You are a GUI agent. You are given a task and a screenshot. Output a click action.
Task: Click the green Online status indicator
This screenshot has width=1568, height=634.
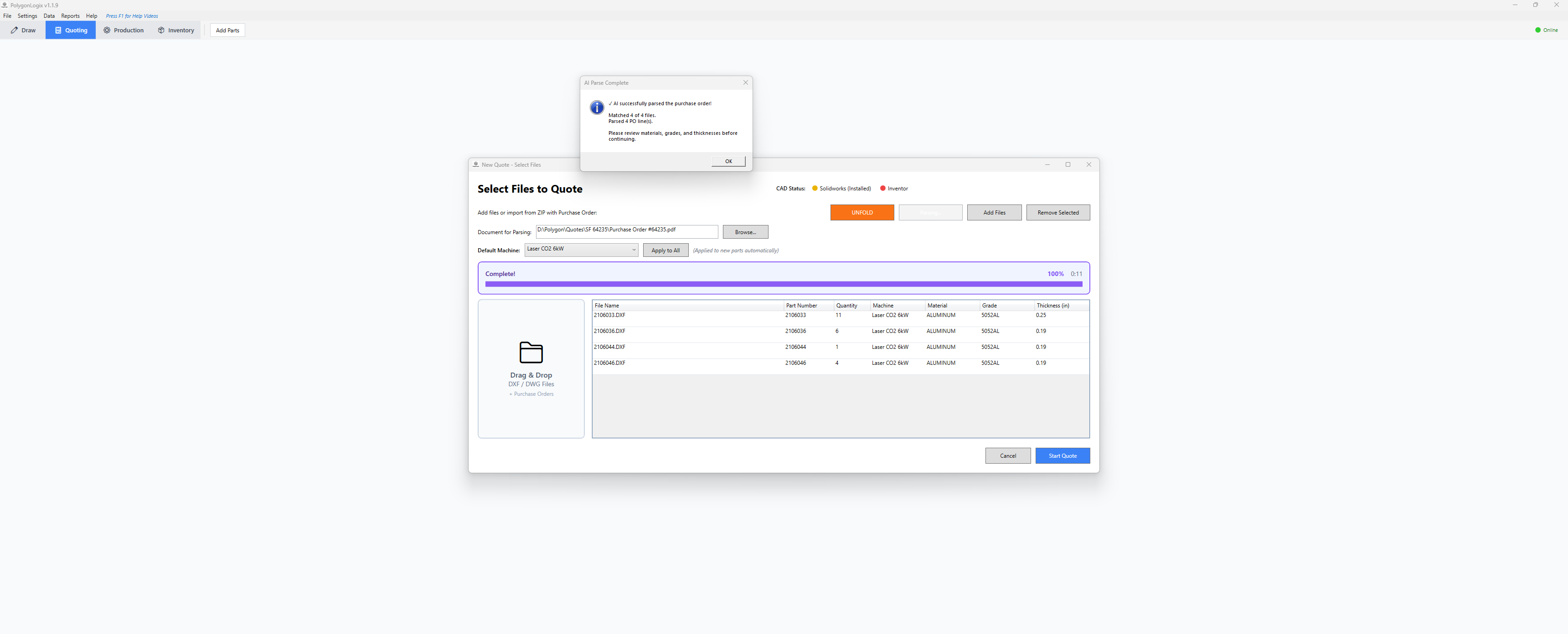[x=1537, y=31]
